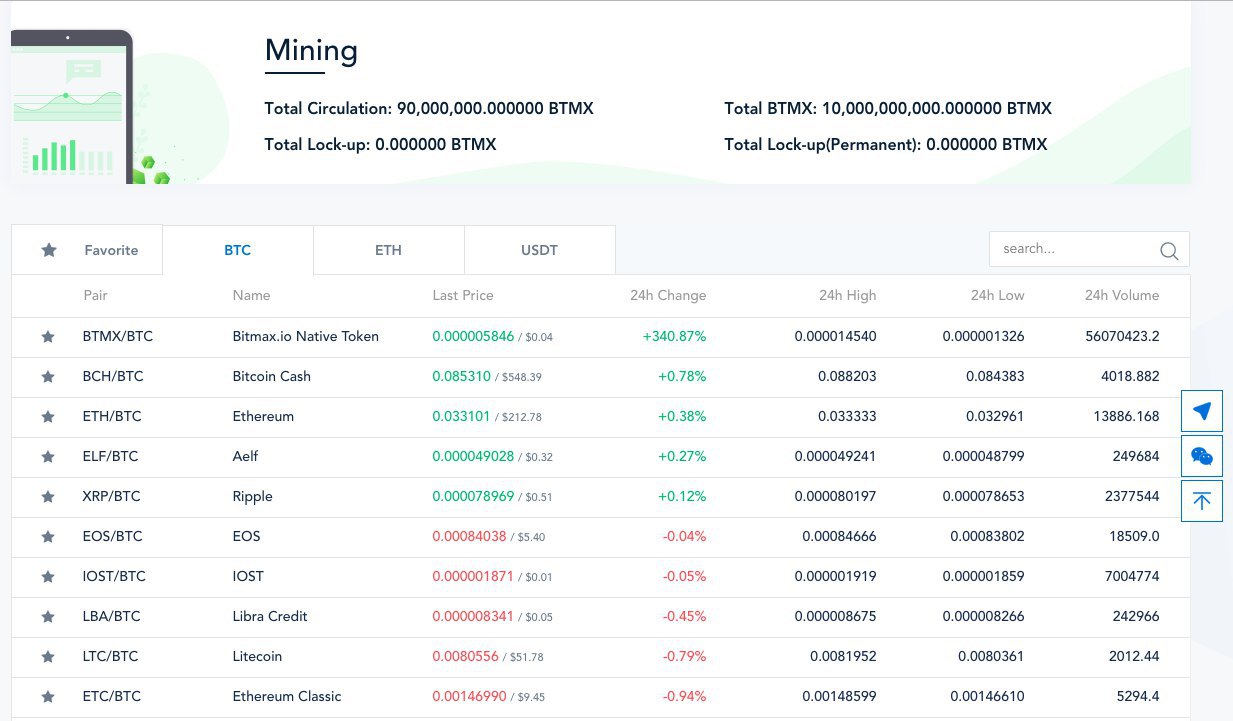The width and height of the screenshot is (1233, 721).
Task: Sort by the 24h Change column header
Action: pos(668,296)
